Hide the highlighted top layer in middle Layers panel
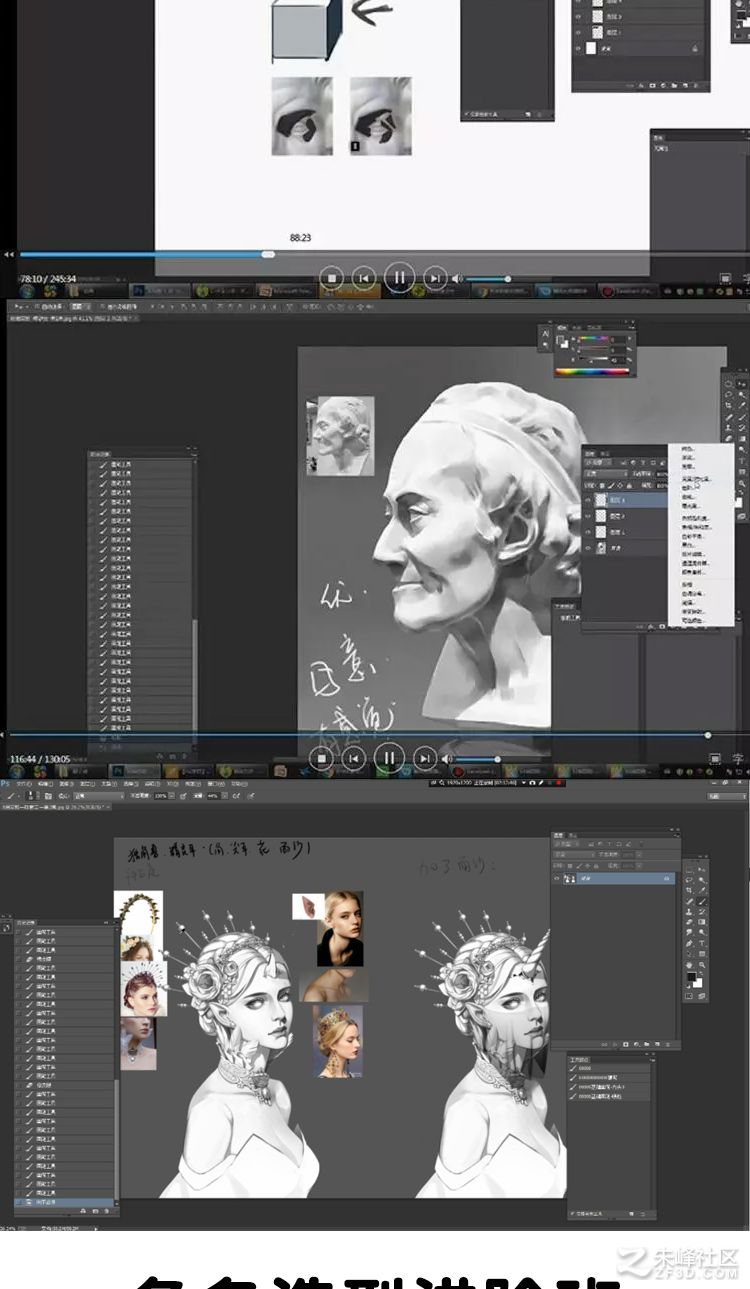750x1289 pixels. pyautogui.click(x=588, y=500)
